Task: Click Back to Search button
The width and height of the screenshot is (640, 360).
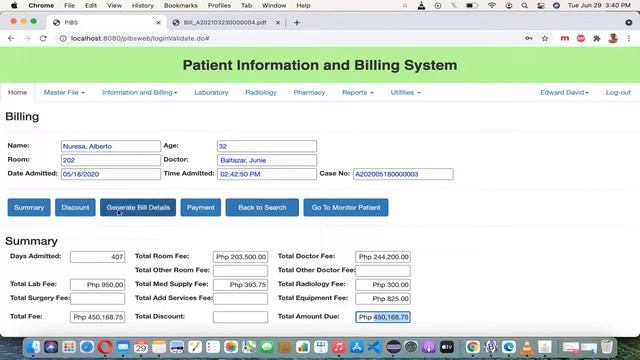Action: pyautogui.click(x=262, y=207)
